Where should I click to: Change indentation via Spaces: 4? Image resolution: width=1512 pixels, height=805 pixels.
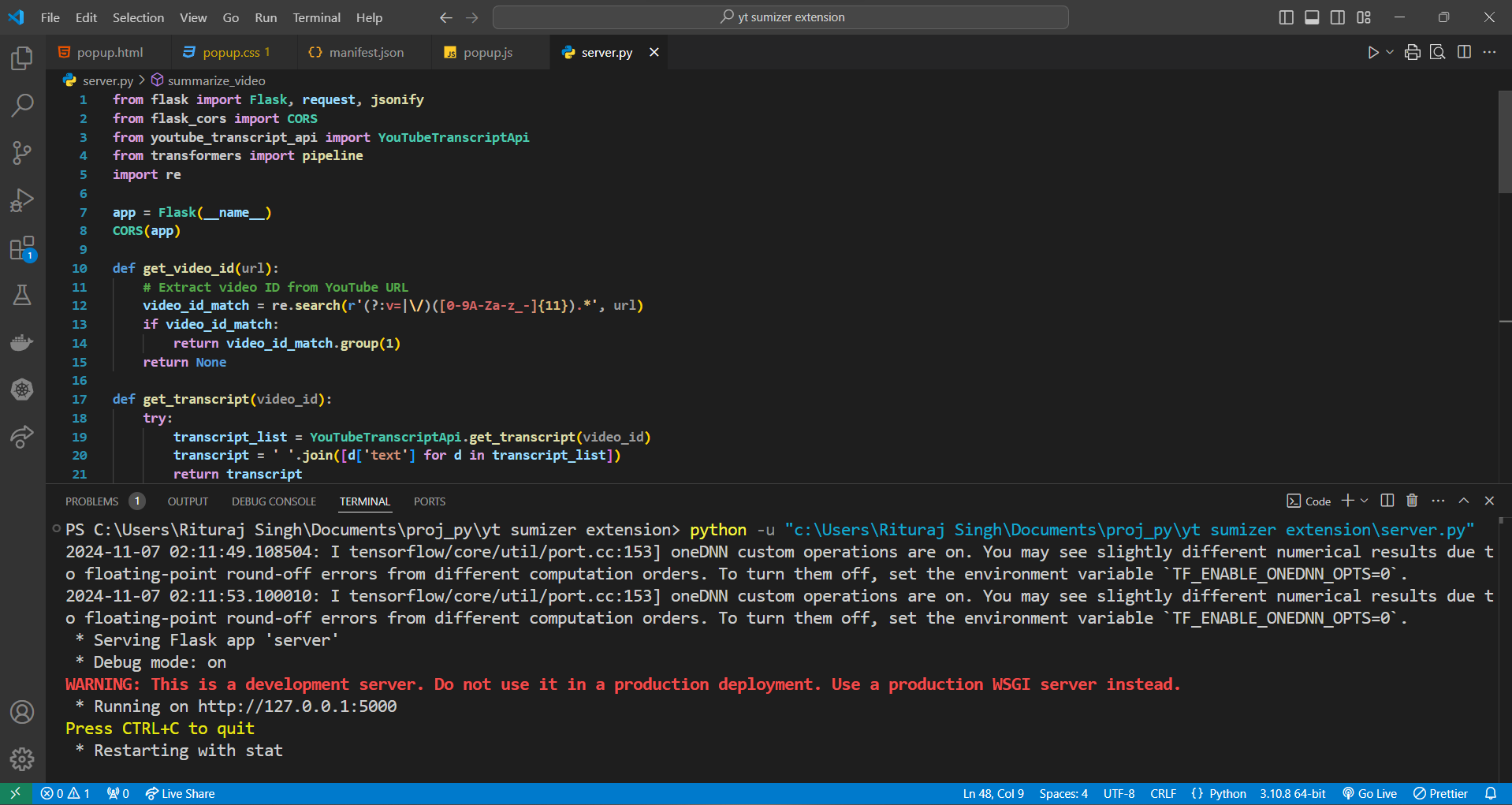[1063, 794]
